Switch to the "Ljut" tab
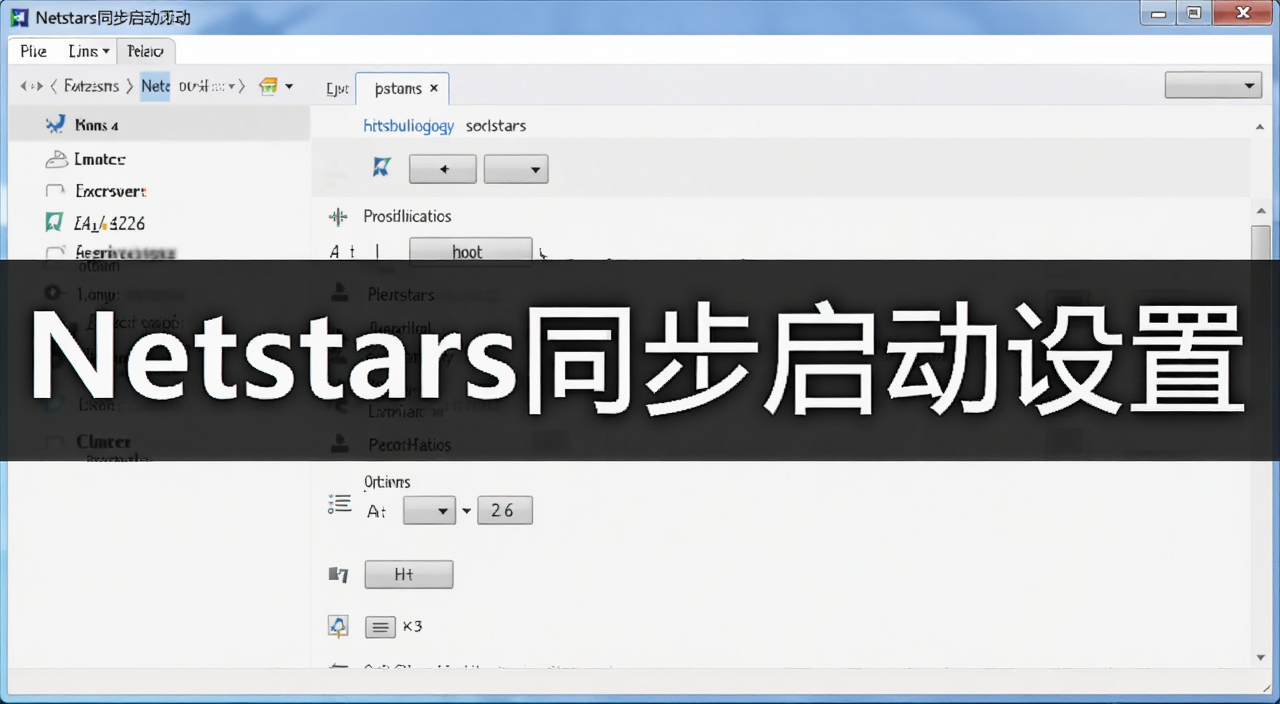1280x704 pixels. coord(337,89)
